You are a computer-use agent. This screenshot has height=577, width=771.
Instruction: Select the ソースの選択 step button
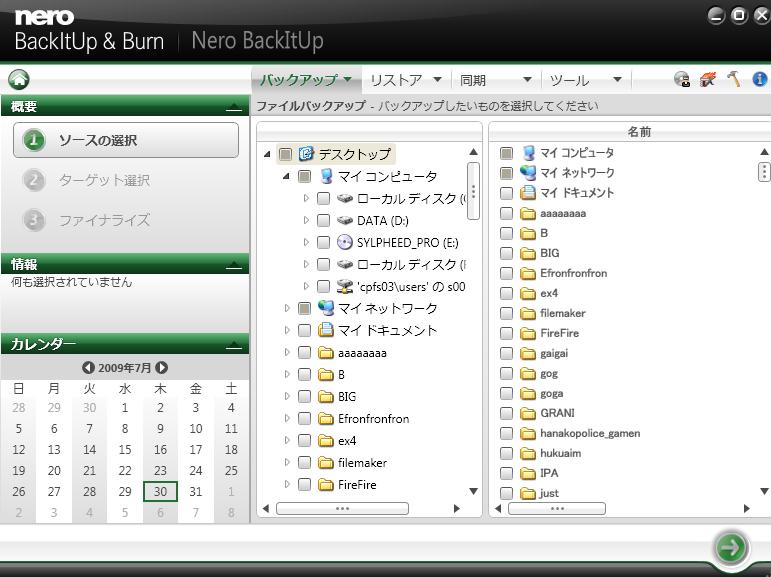click(x=126, y=140)
